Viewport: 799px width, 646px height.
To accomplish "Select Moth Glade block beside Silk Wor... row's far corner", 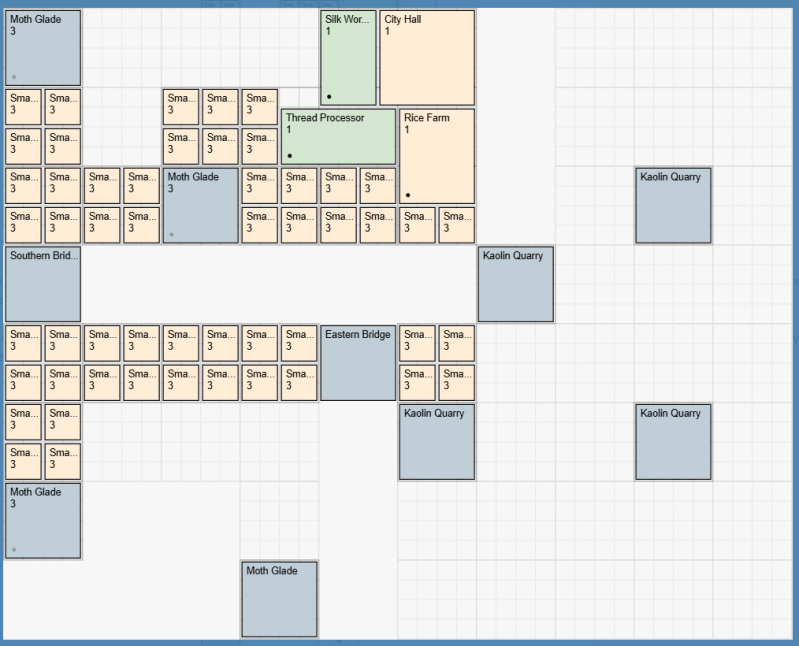I will [43, 48].
